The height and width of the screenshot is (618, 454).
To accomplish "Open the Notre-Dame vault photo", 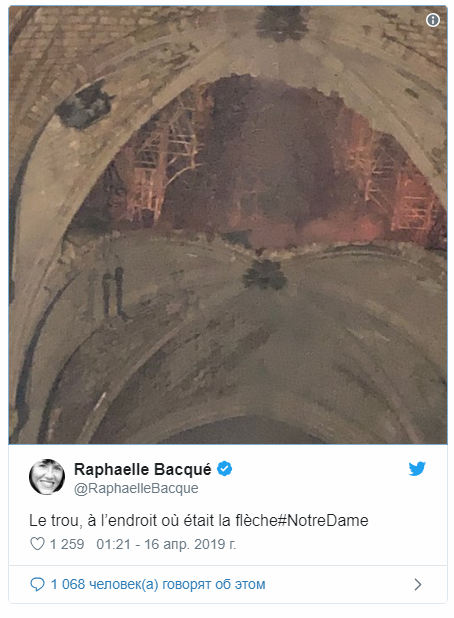I will click(x=228, y=225).
